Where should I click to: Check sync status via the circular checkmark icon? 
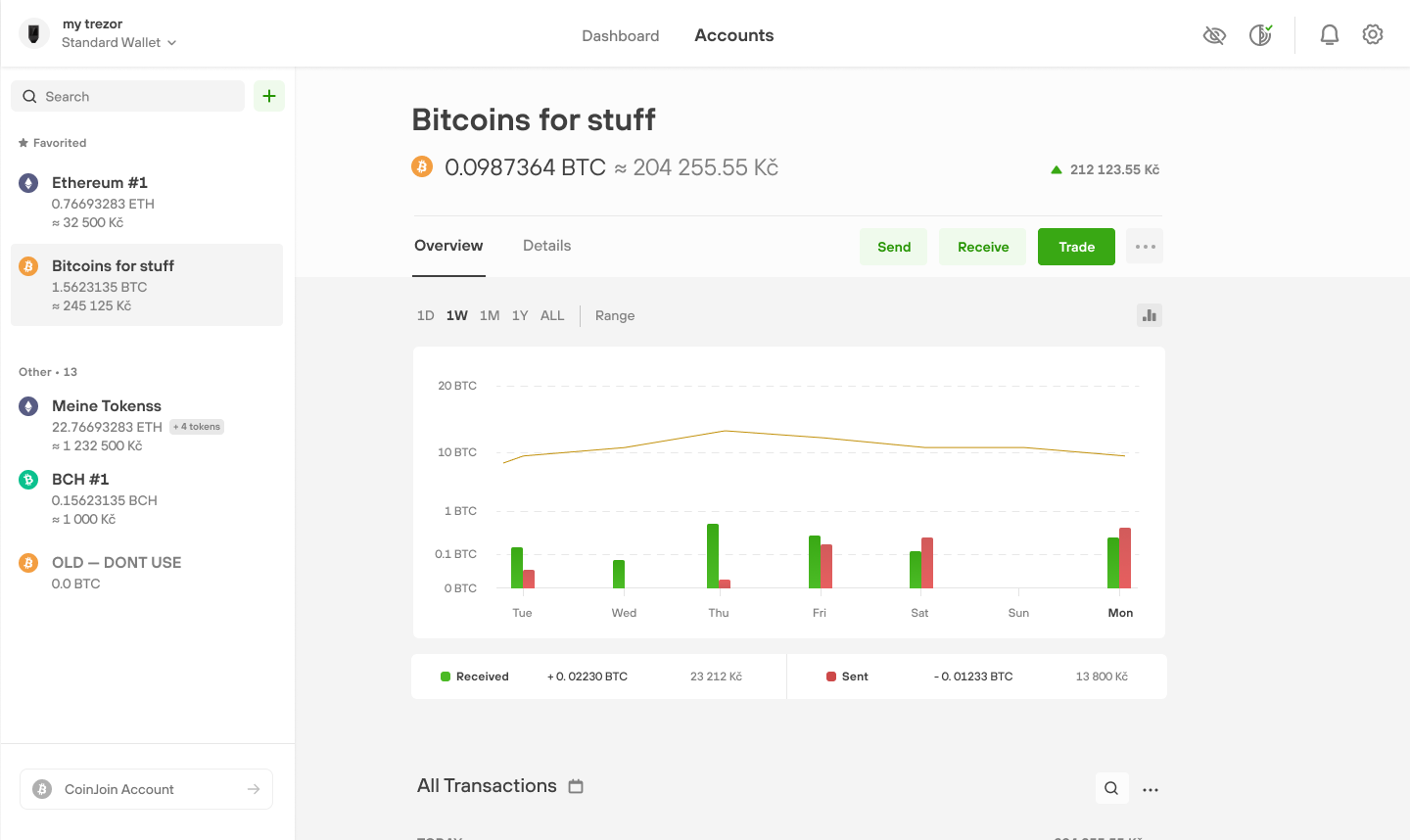point(1260,34)
